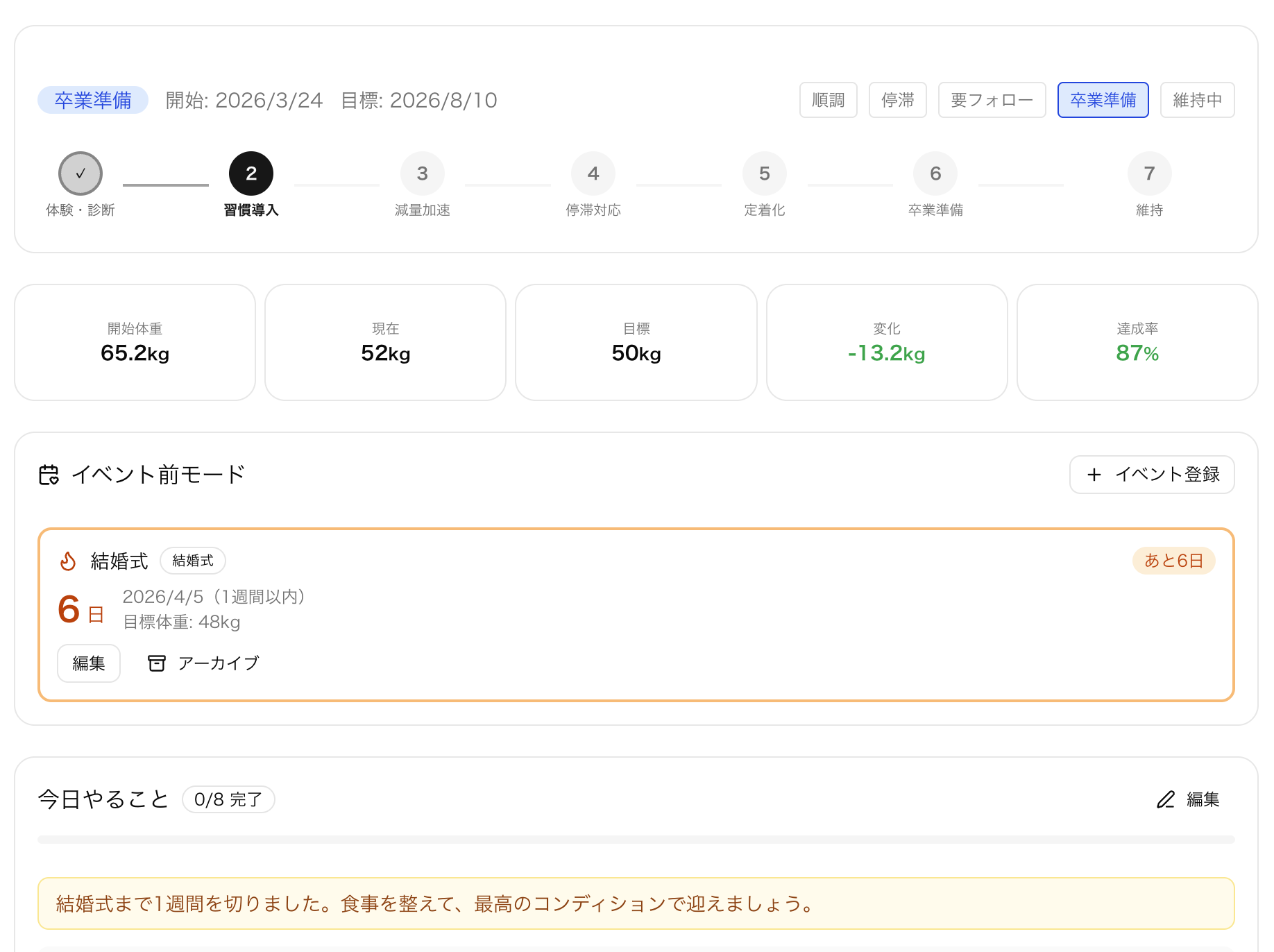Select the highlighted 卒業準備 status tab
Image resolution: width=1274 pixels, height=952 pixels.
1103,100
